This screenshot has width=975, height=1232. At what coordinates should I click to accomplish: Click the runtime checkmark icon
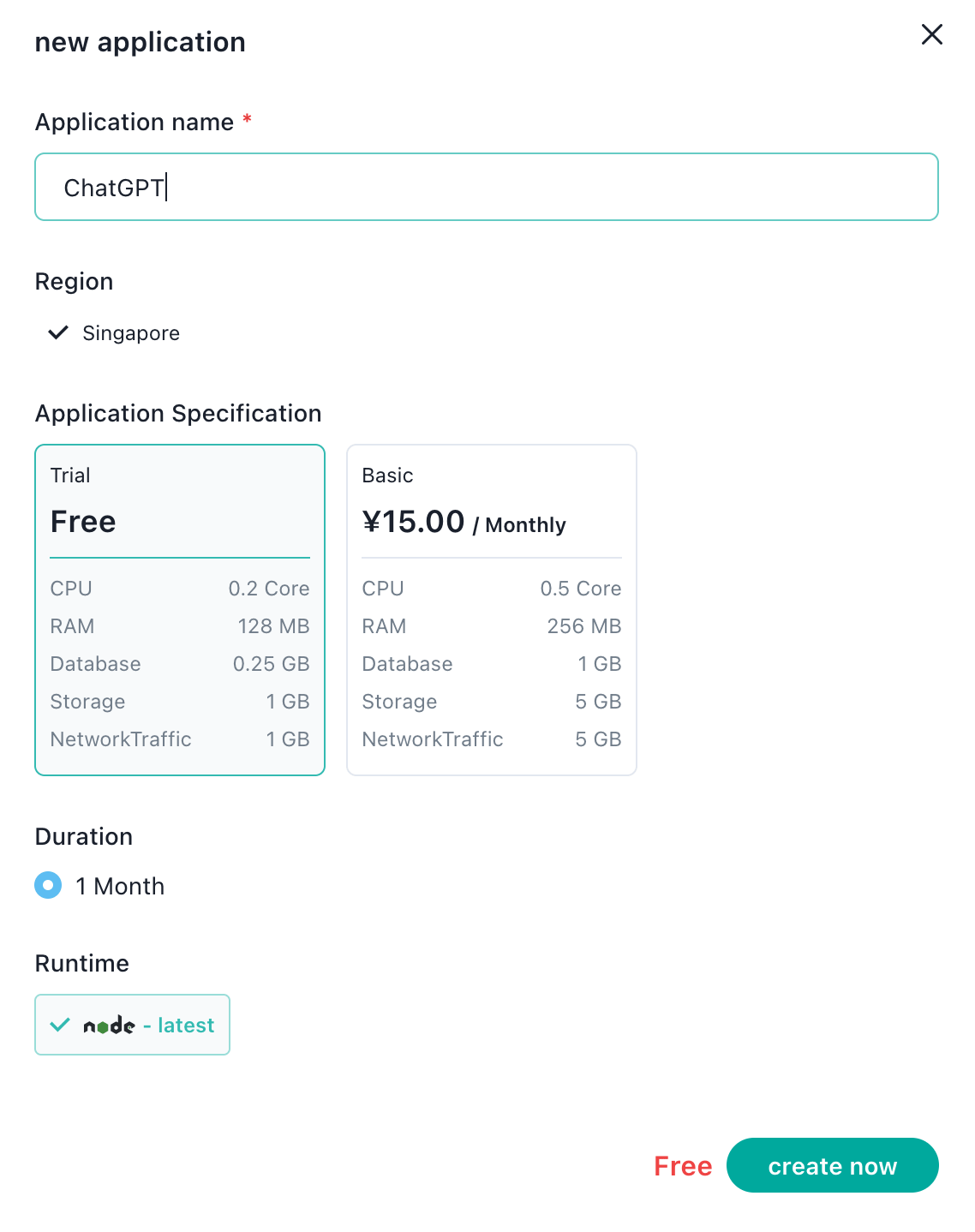click(x=60, y=1025)
